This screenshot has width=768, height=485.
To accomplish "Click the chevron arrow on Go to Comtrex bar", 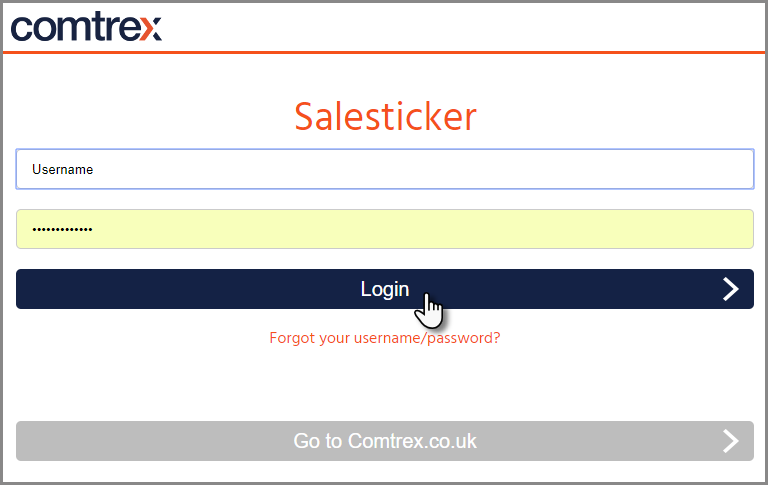I will click(730, 441).
